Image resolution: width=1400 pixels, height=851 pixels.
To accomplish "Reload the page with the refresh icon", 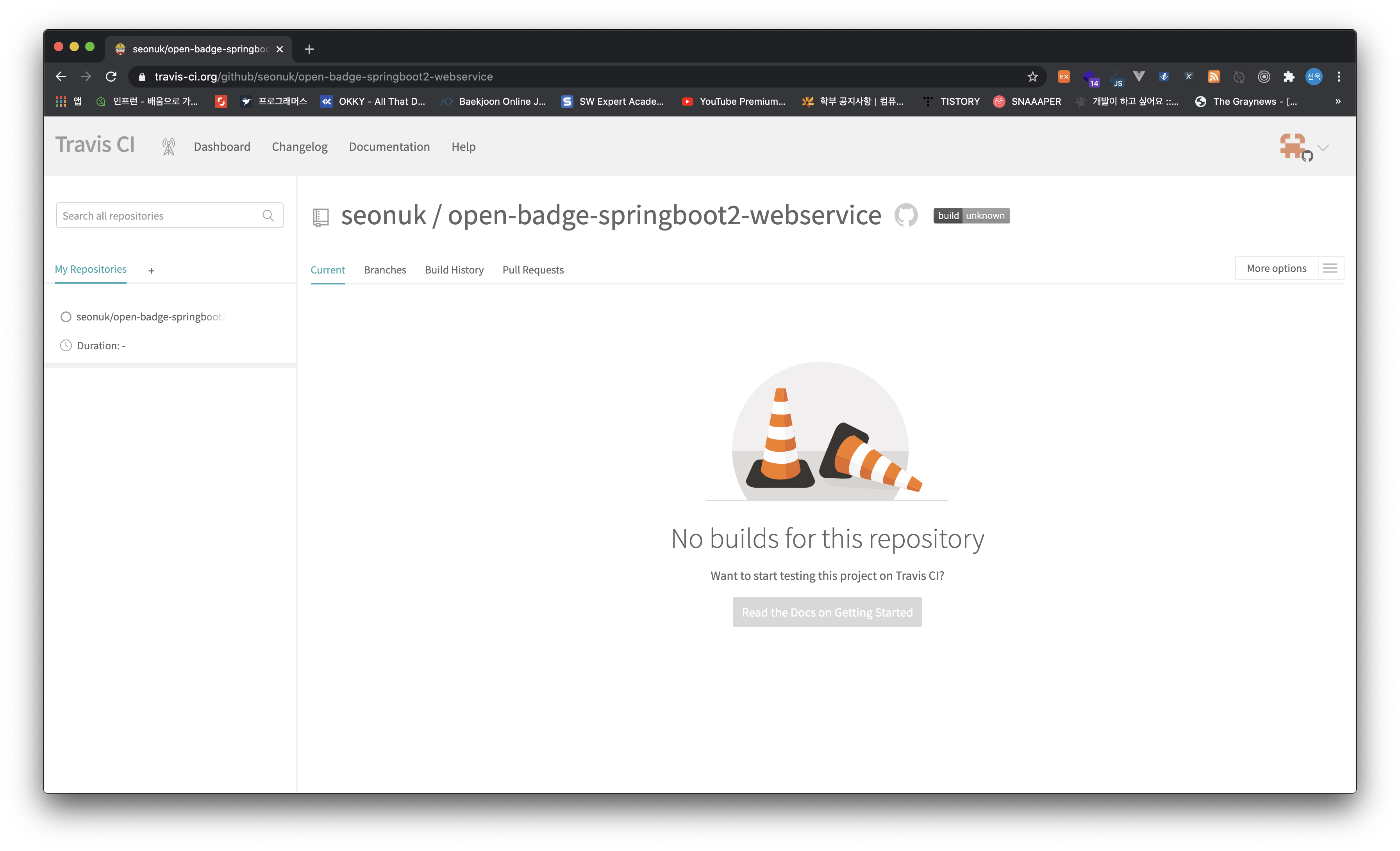I will (x=111, y=77).
